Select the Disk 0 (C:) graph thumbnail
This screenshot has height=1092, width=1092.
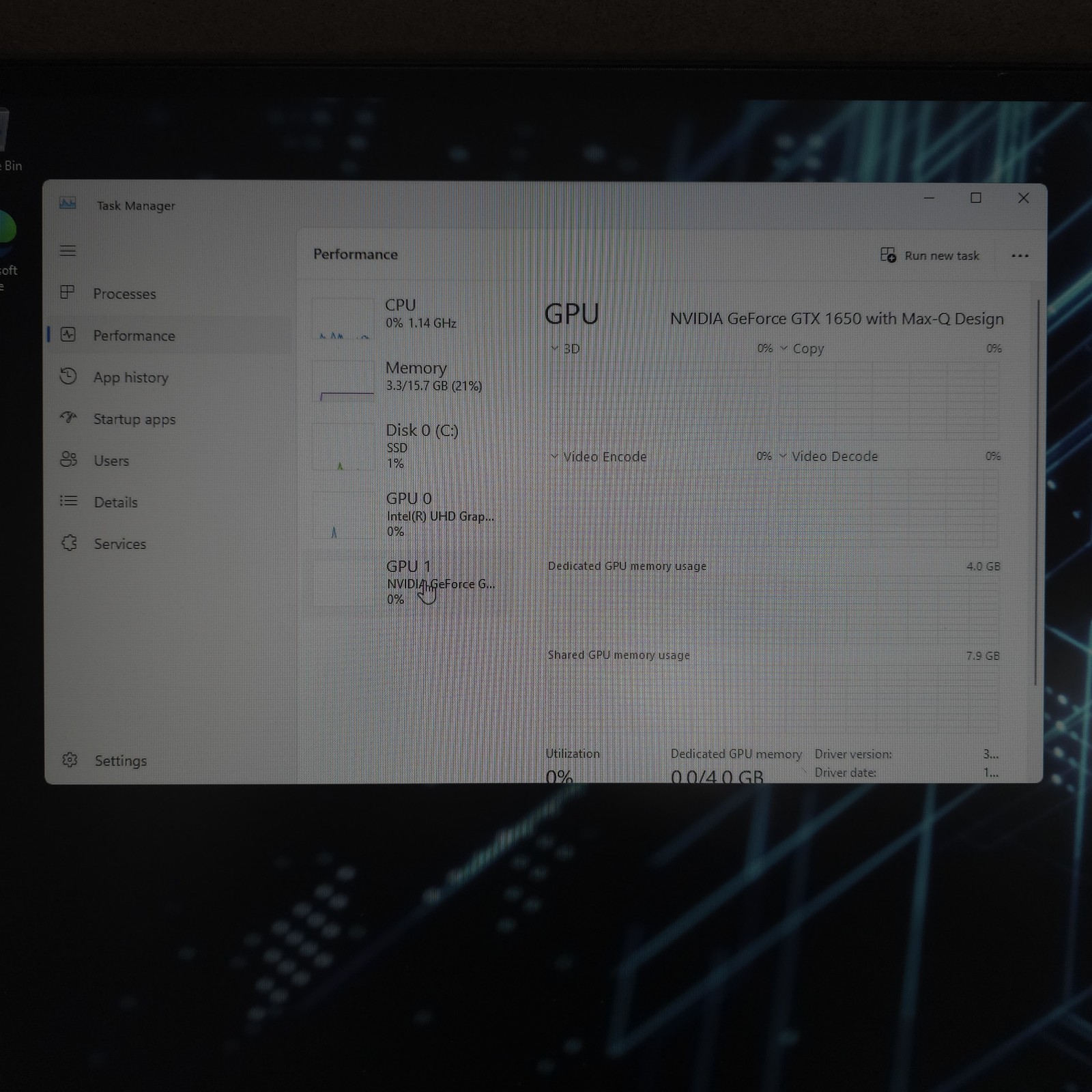coord(343,447)
